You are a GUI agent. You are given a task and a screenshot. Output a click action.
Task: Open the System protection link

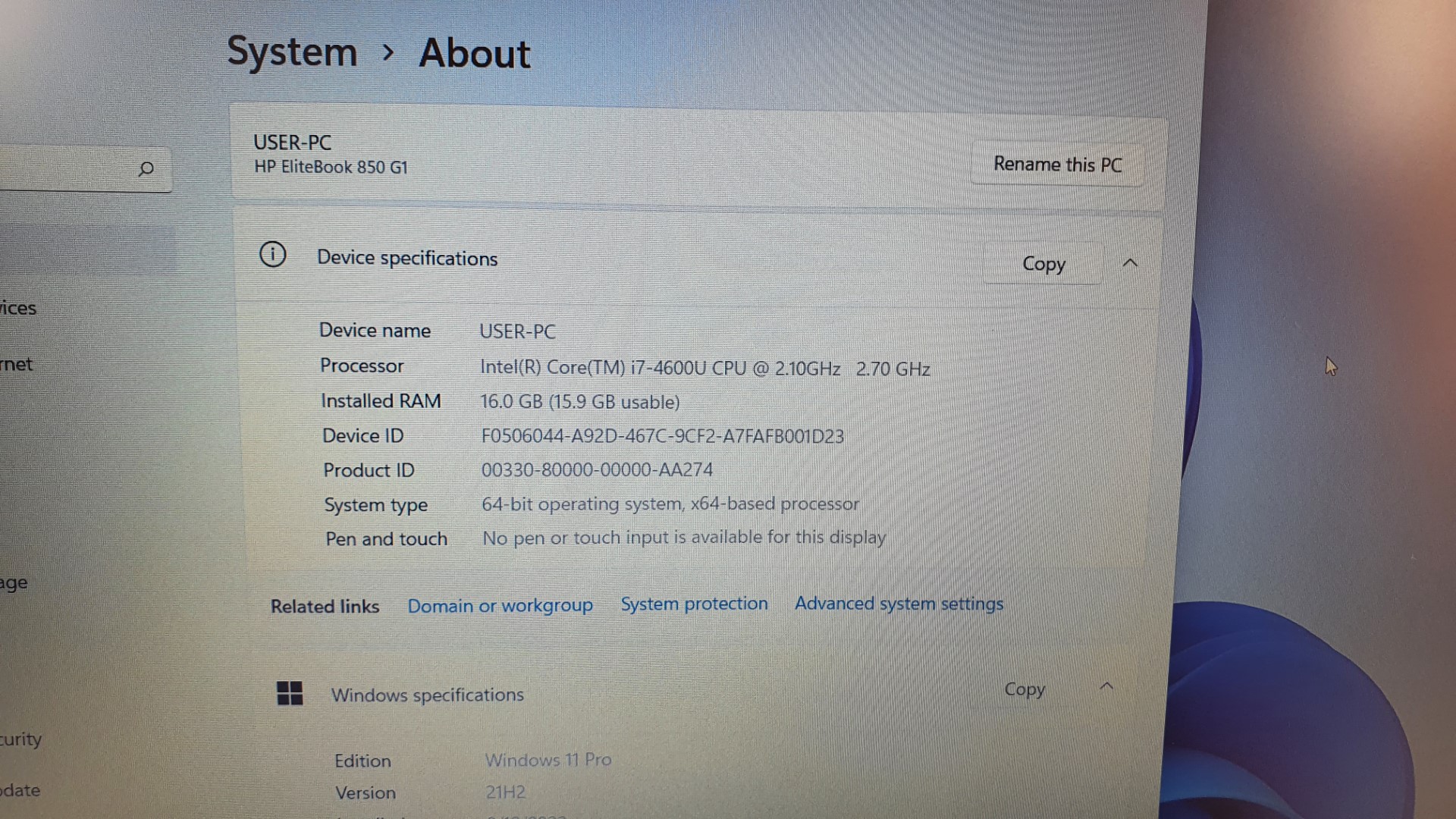pos(694,604)
